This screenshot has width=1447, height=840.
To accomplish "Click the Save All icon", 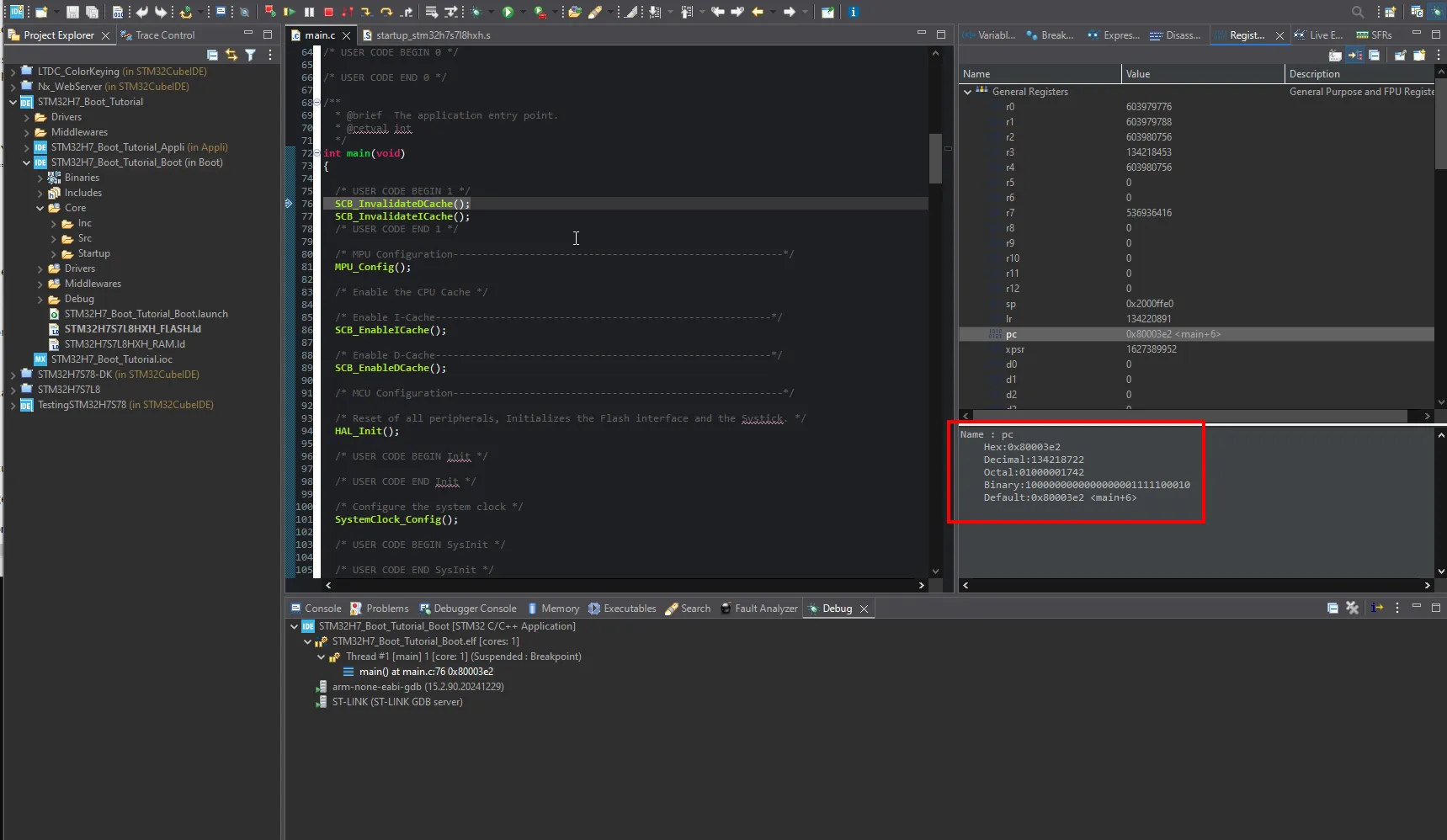I will pos(92,12).
